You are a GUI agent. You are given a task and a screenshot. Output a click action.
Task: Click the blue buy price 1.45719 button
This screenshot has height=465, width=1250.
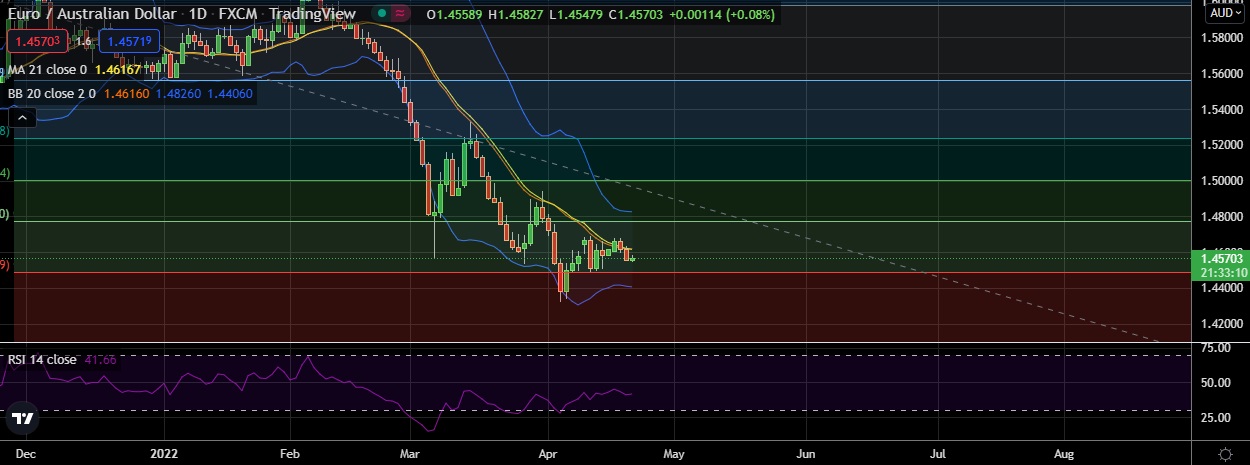(x=130, y=41)
